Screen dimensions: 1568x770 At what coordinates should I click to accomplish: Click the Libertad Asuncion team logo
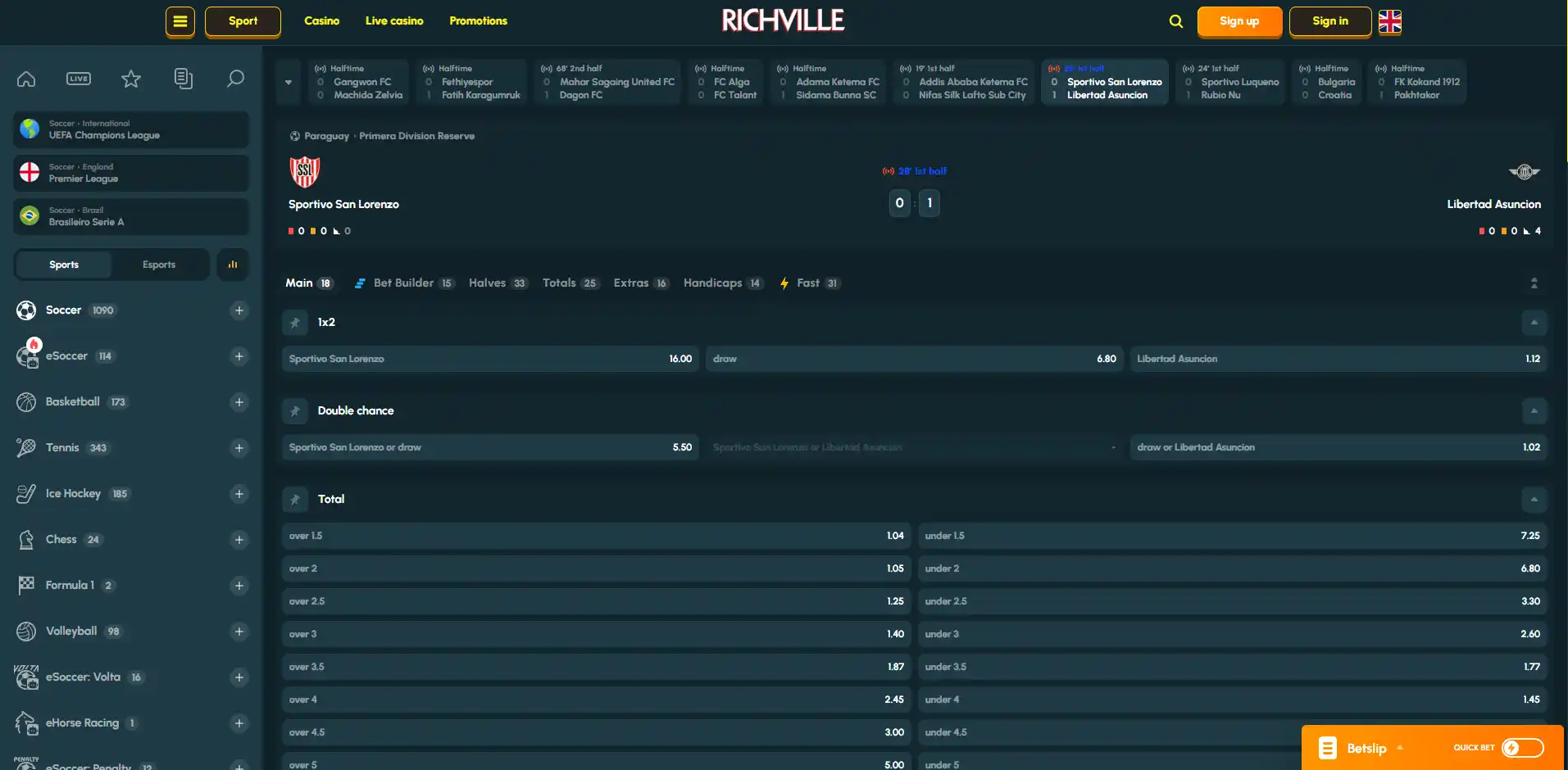tap(1525, 172)
